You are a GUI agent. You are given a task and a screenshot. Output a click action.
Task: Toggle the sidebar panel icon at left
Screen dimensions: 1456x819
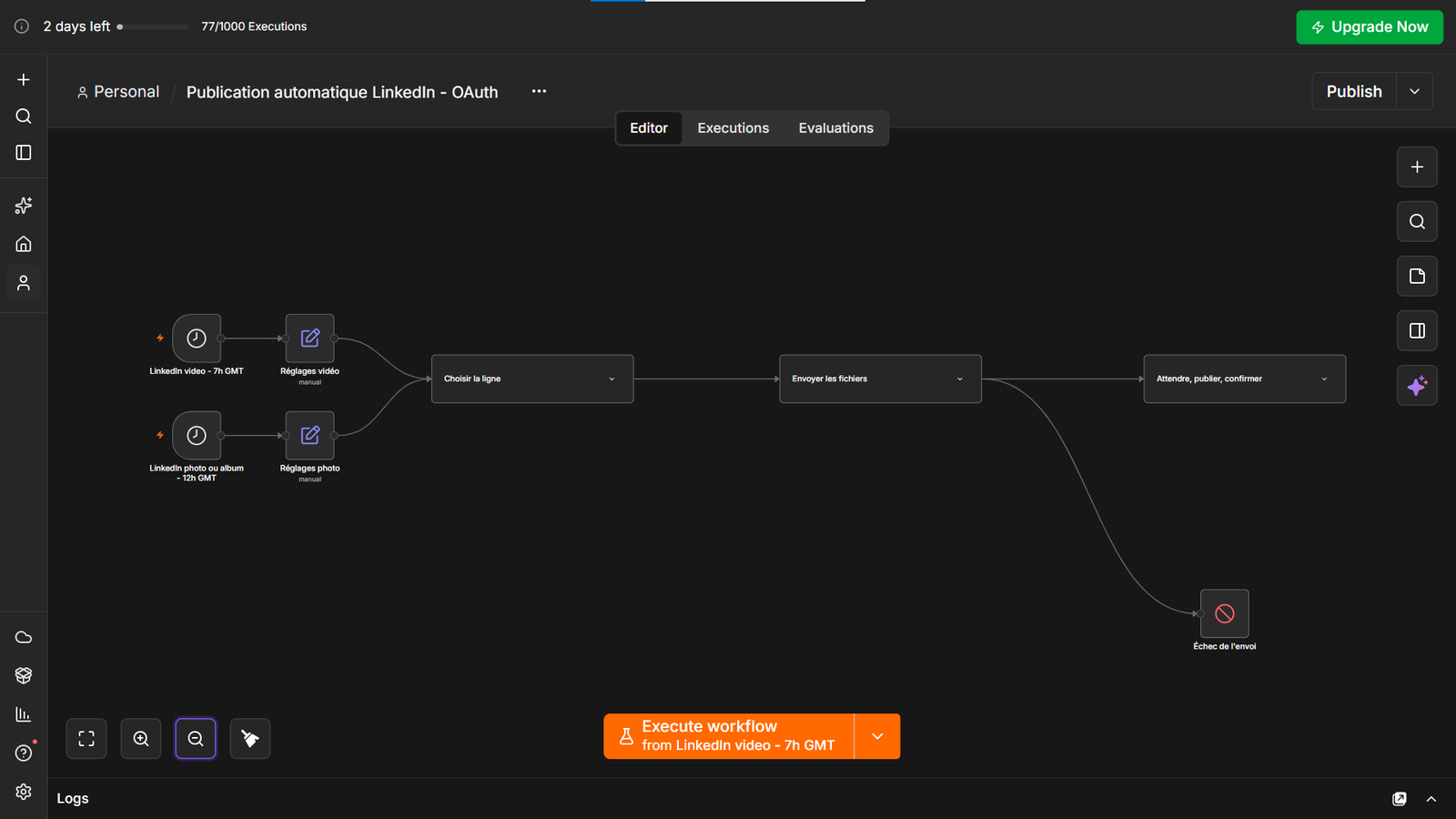pos(24,152)
